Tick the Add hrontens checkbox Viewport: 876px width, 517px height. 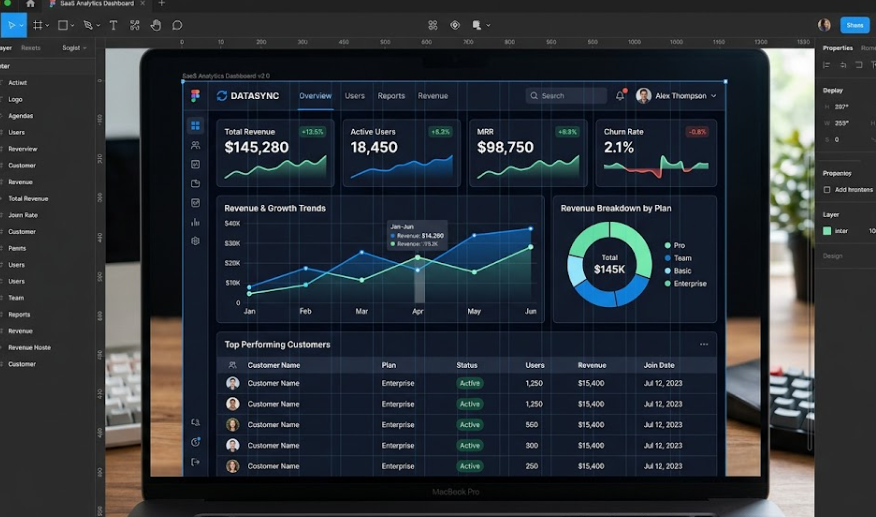click(827, 190)
